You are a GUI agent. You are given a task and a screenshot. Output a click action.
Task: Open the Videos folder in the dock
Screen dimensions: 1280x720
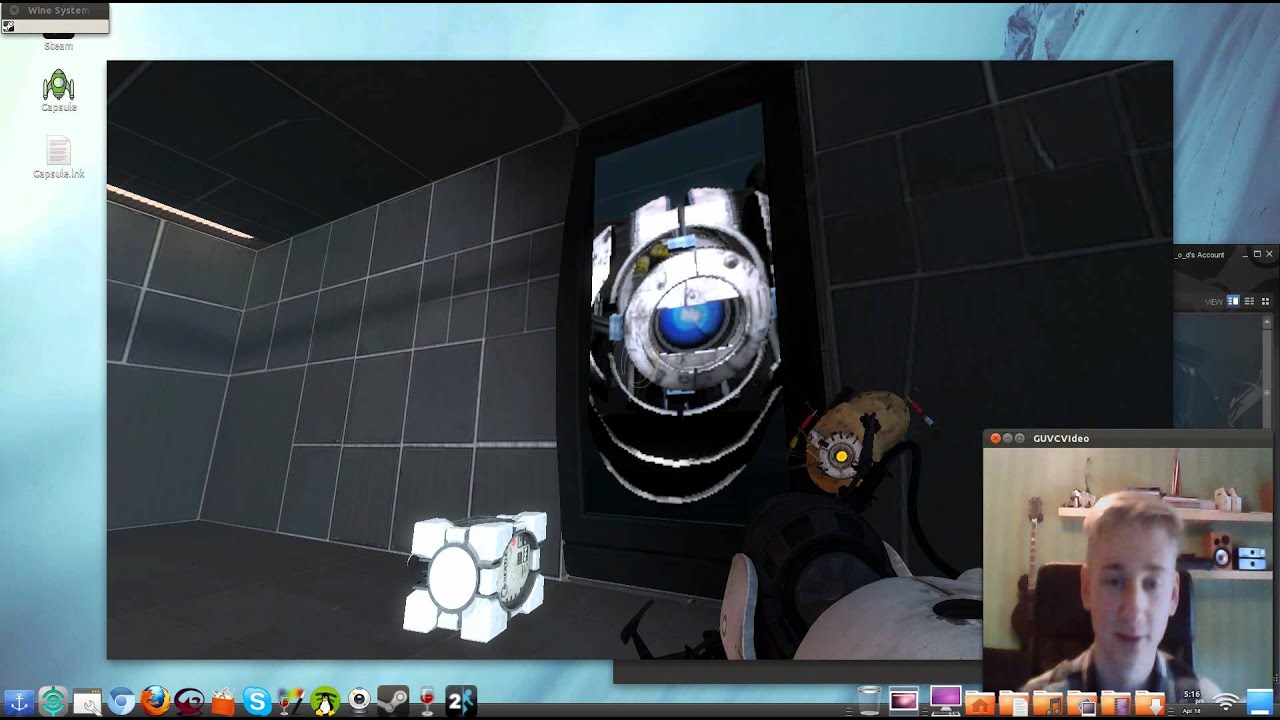(x=1116, y=703)
